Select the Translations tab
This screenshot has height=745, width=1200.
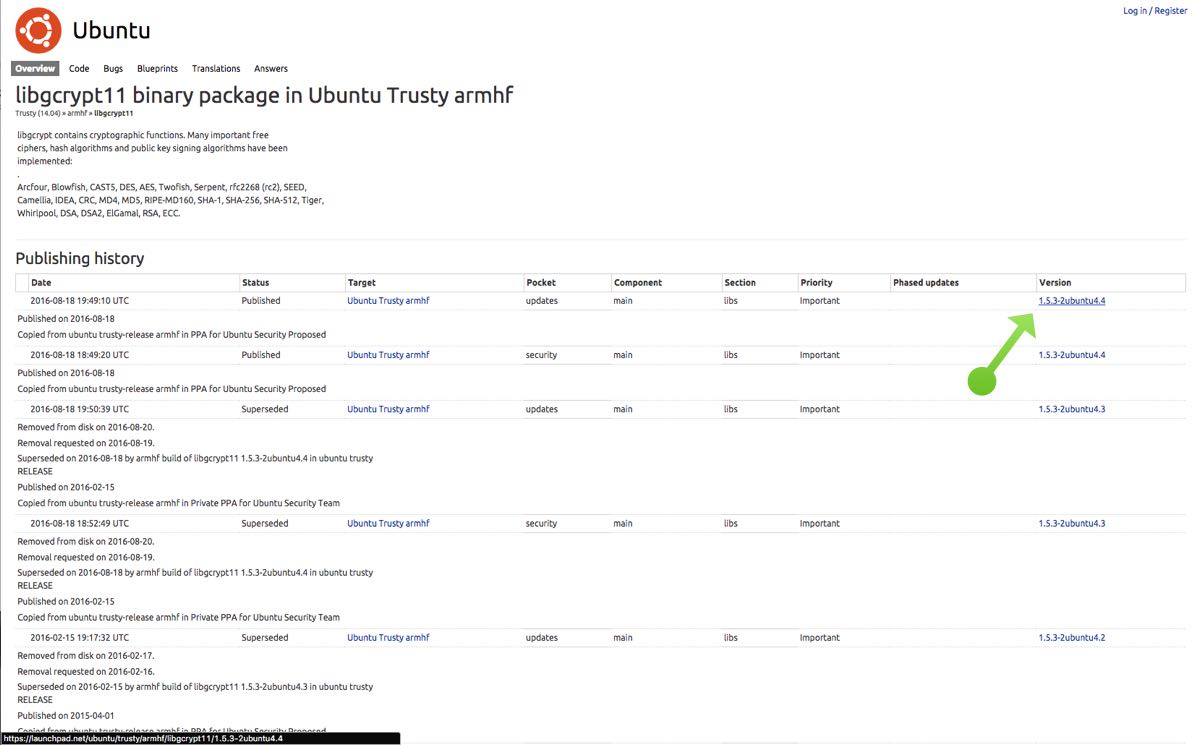coord(216,69)
